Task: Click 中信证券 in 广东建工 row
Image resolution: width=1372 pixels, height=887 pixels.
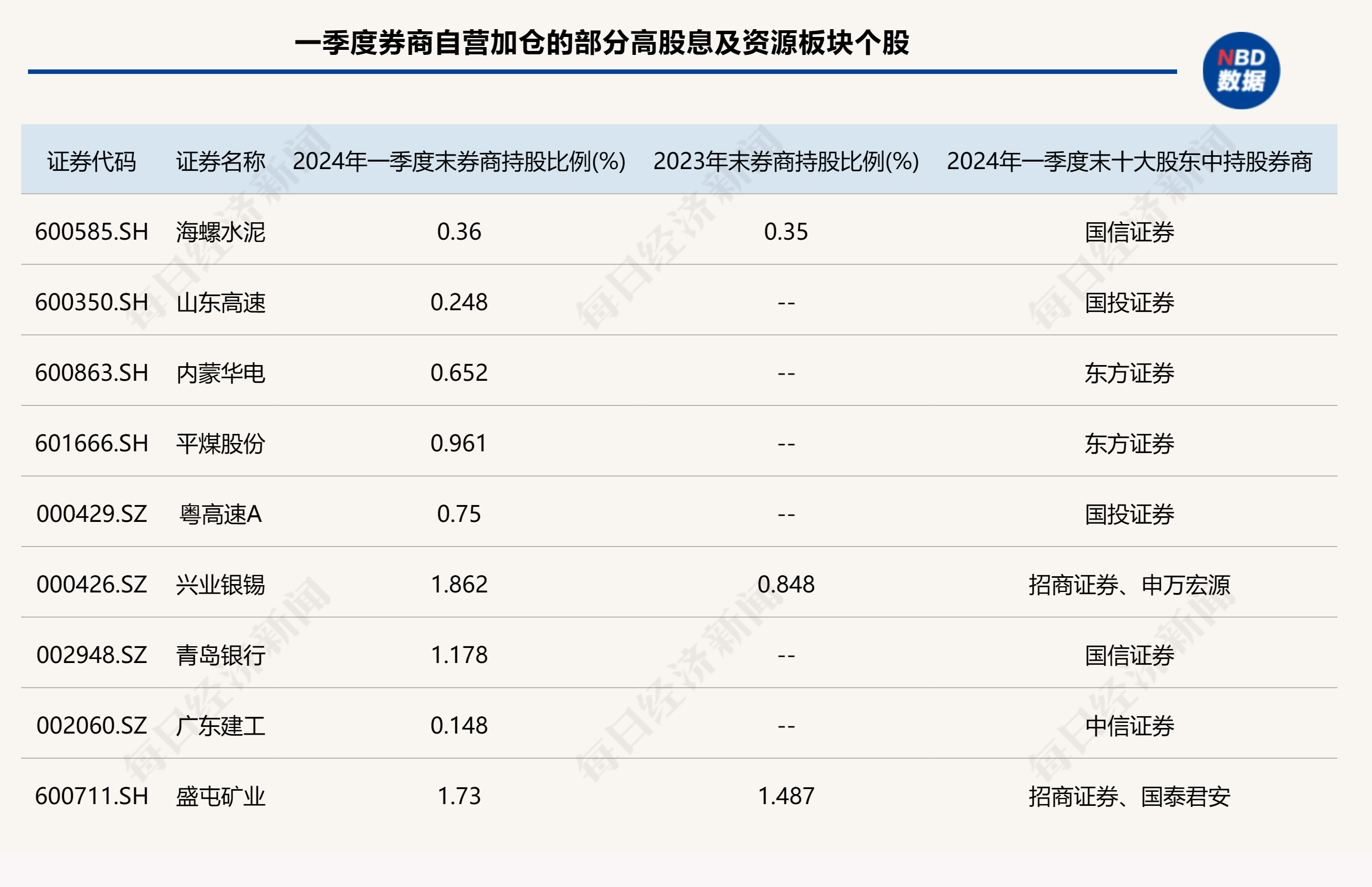Action: [x=1129, y=726]
